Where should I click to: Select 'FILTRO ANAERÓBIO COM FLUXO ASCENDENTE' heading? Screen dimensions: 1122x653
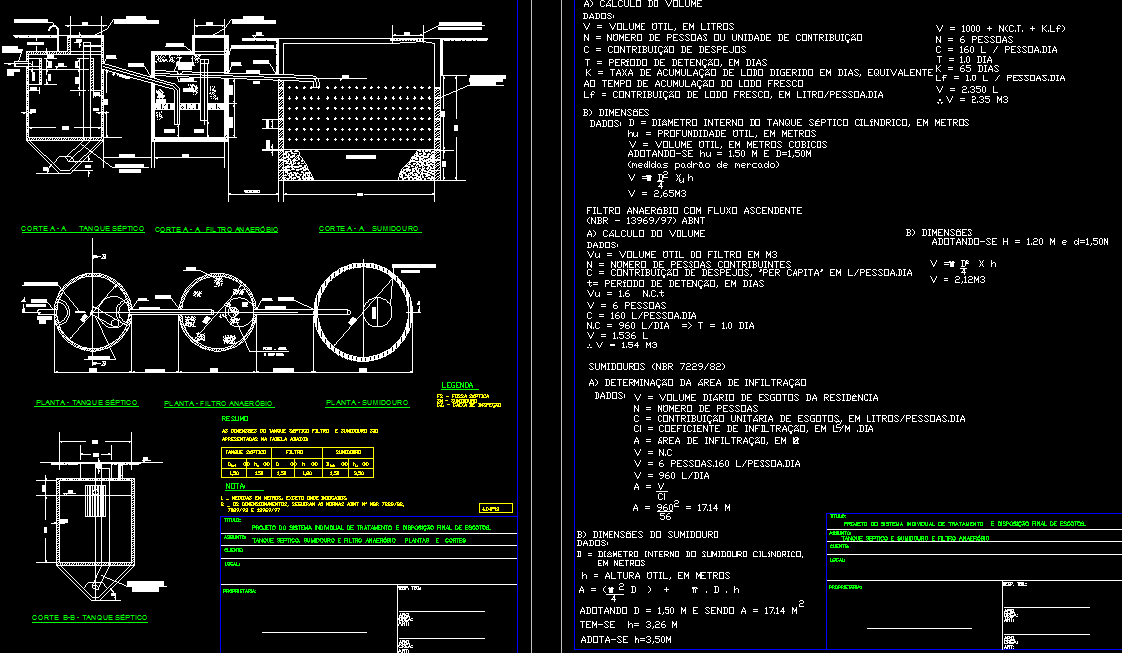[693, 211]
